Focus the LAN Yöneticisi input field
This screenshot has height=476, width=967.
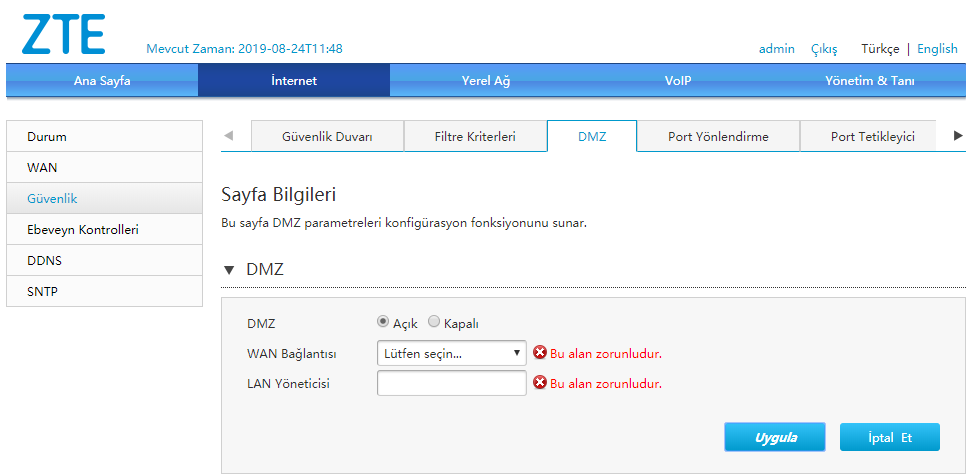tap(452, 383)
